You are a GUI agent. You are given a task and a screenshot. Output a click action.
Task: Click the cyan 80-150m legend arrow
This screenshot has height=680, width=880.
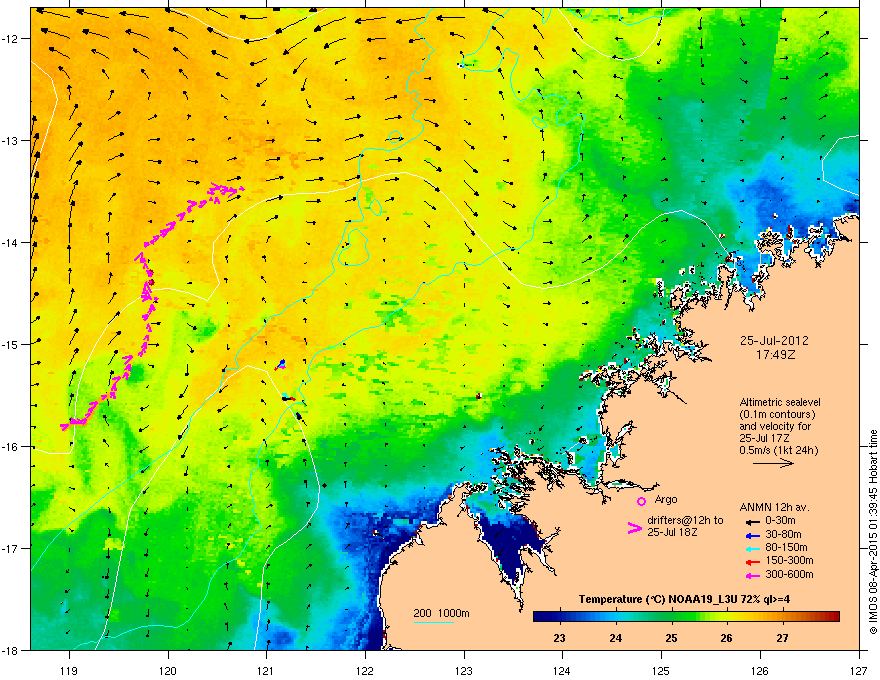coord(752,548)
